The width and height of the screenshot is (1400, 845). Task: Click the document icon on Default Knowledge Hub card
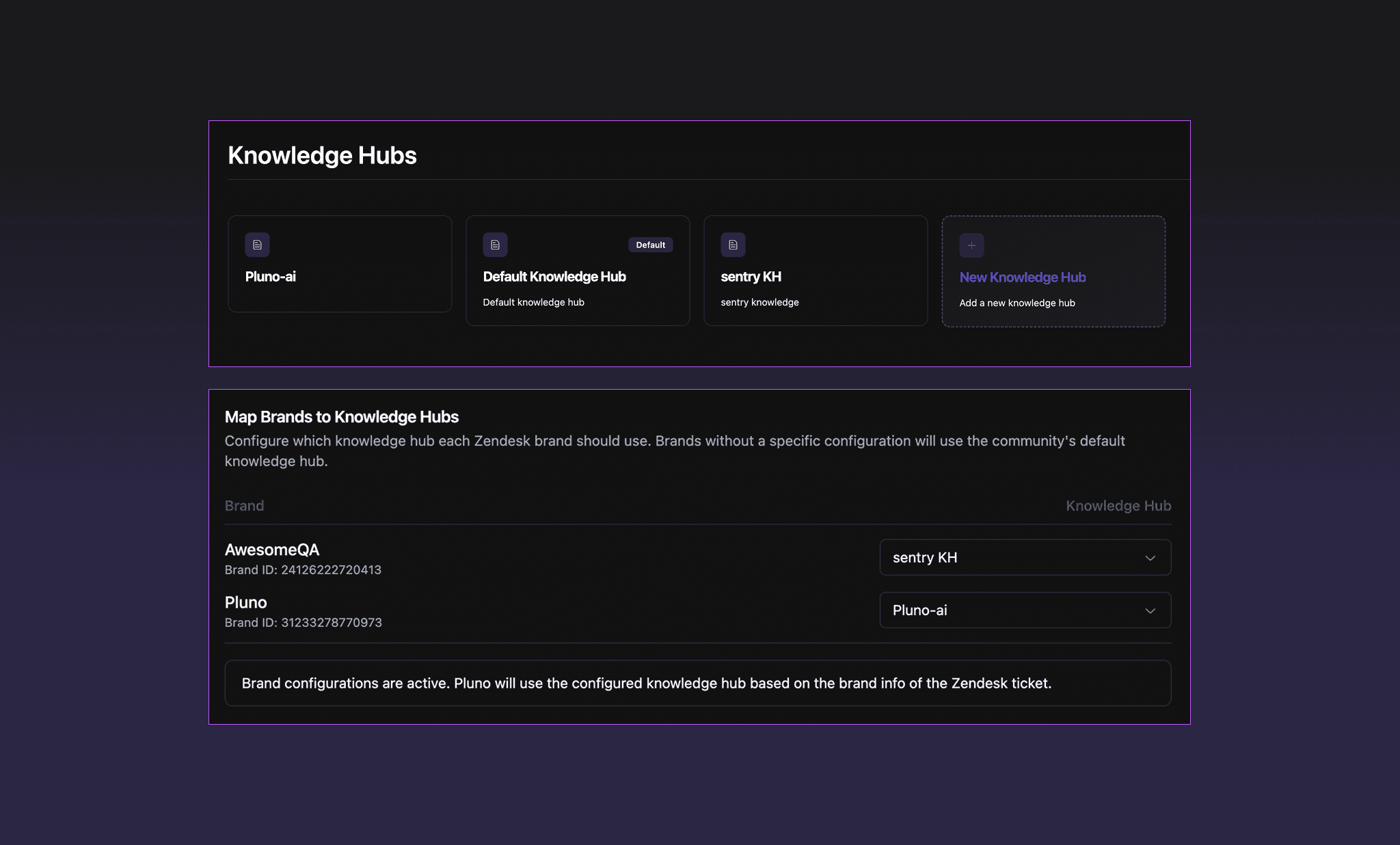tap(495, 245)
